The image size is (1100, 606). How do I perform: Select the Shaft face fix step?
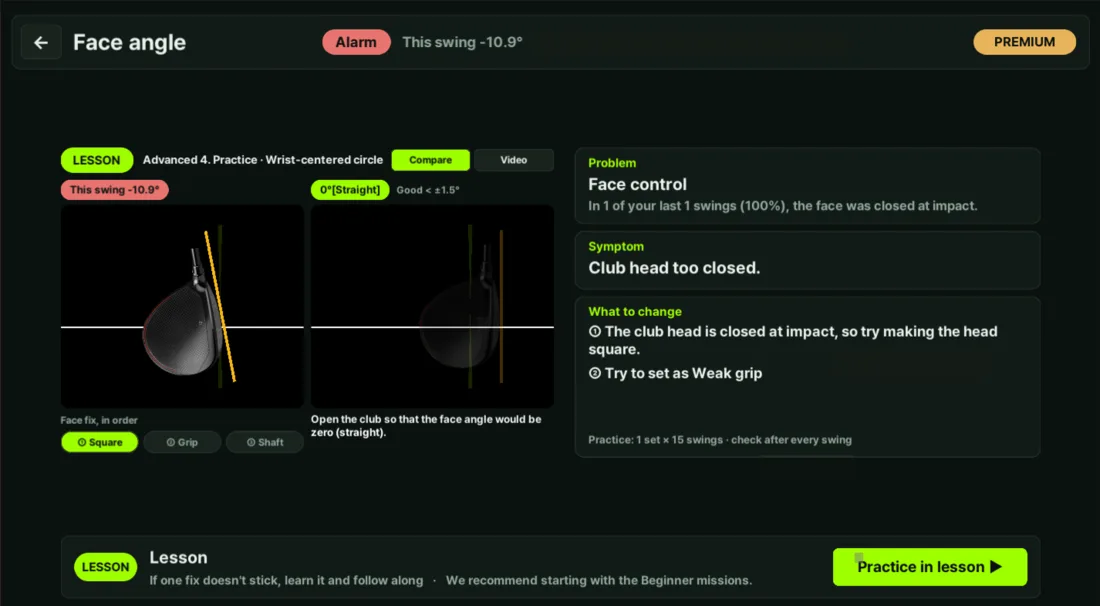point(264,442)
